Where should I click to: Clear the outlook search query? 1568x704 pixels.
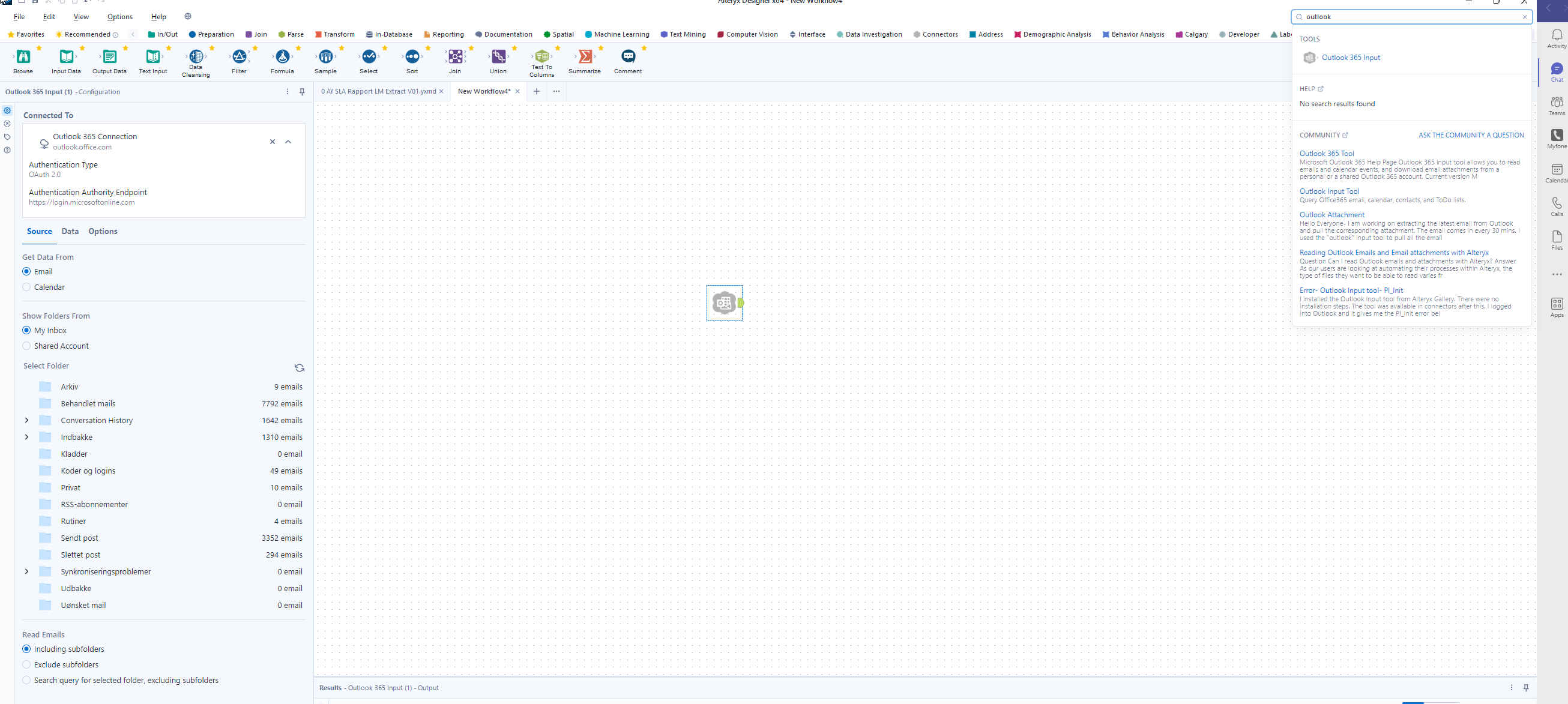point(1524,16)
